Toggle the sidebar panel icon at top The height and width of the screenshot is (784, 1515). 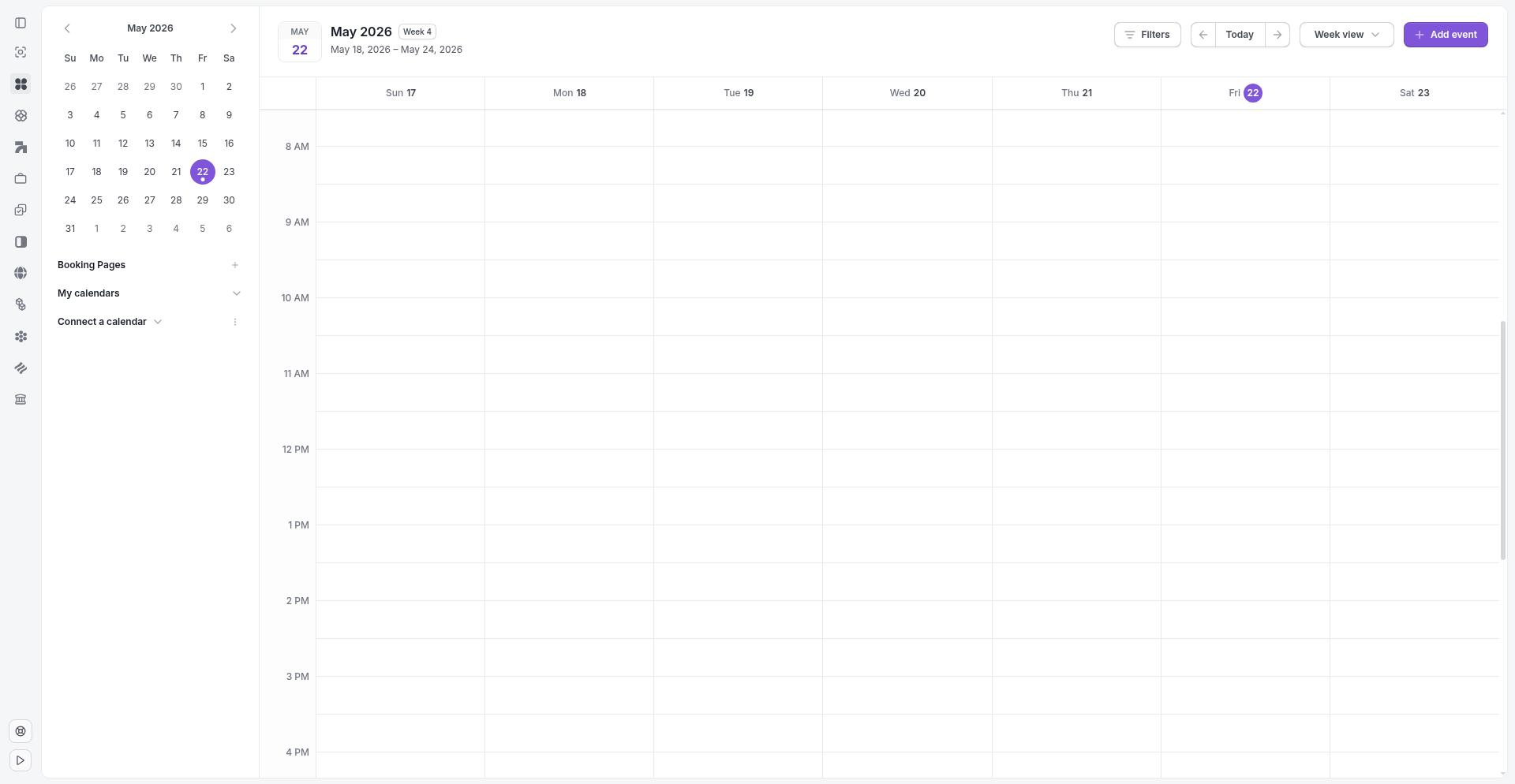(21, 23)
